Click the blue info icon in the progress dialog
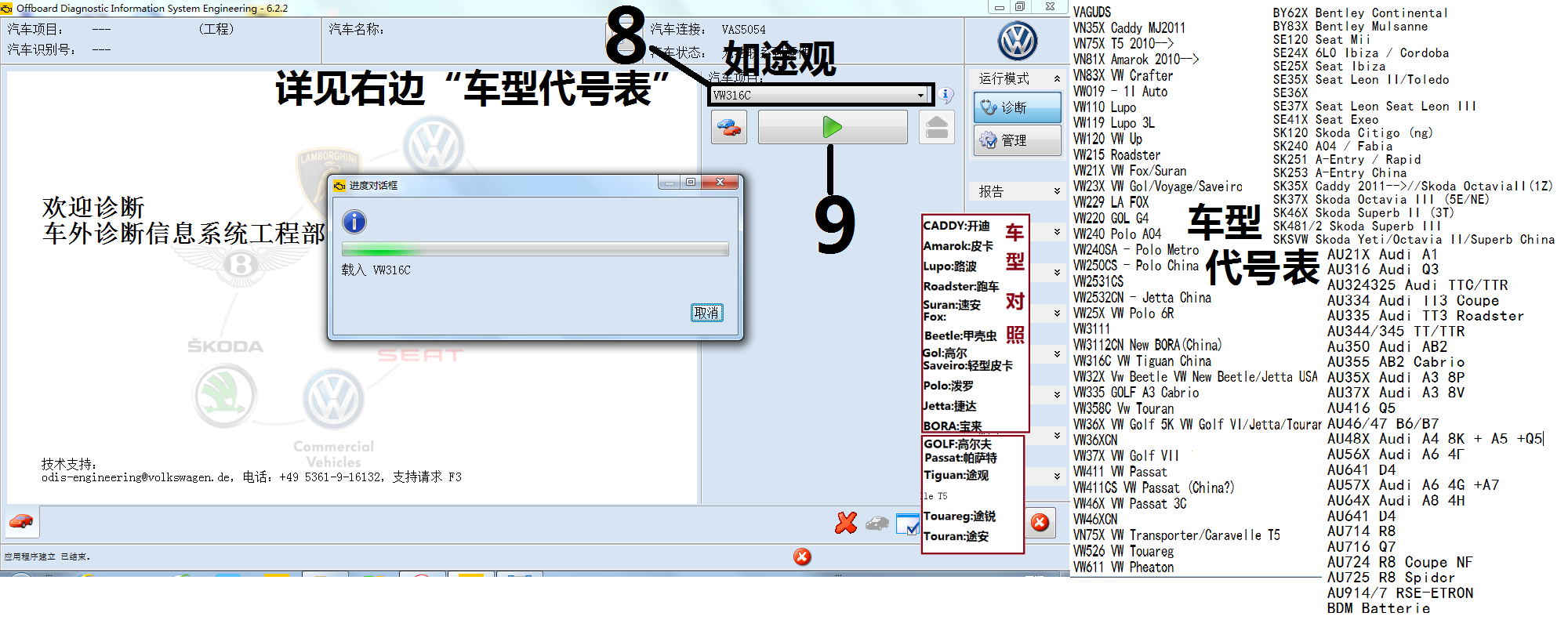Image resolution: width=1568 pixels, height=627 pixels. coord(354,222)
